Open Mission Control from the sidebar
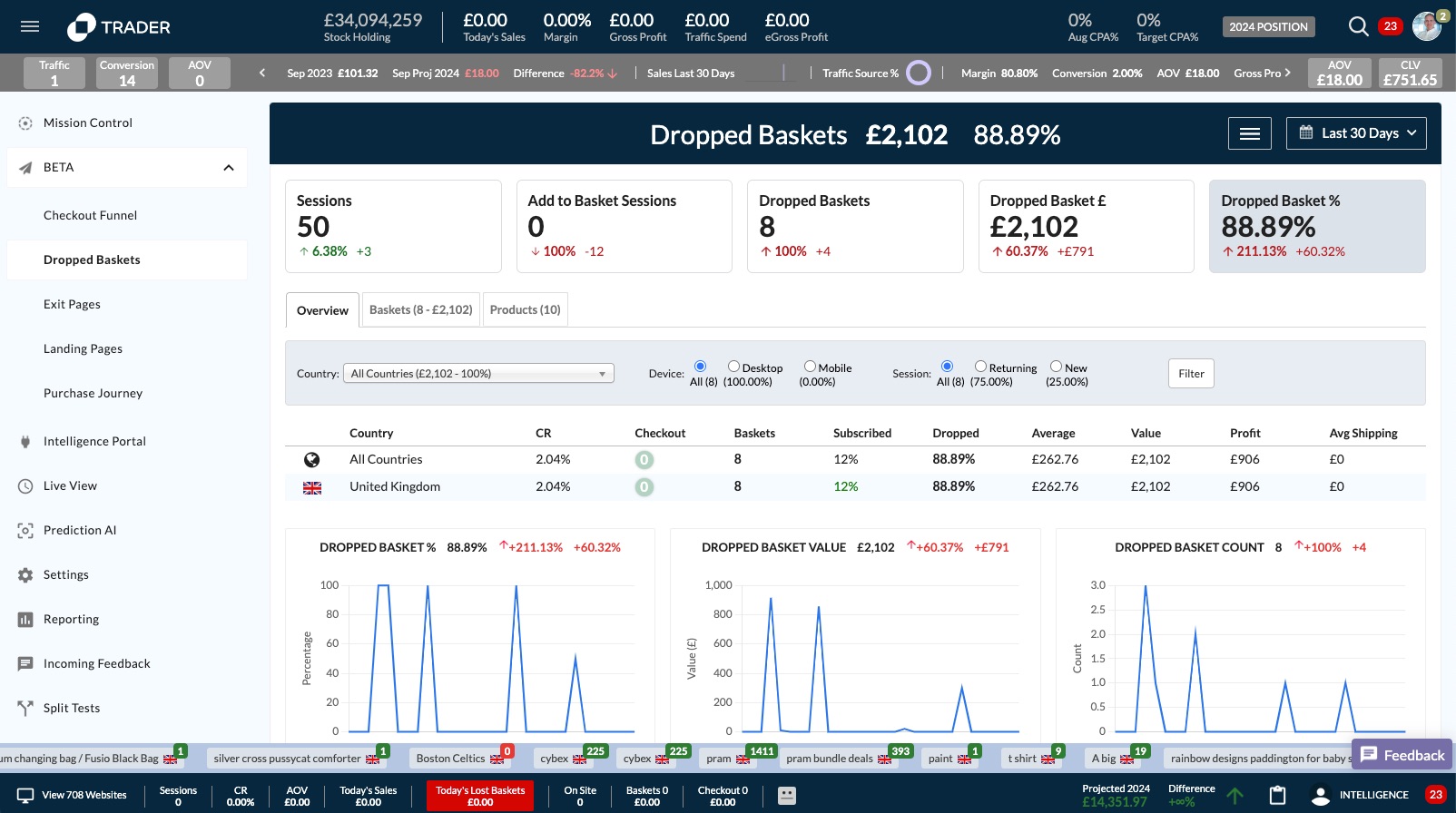The width and height of the screenshot is (1456, 813). point(88,122)
